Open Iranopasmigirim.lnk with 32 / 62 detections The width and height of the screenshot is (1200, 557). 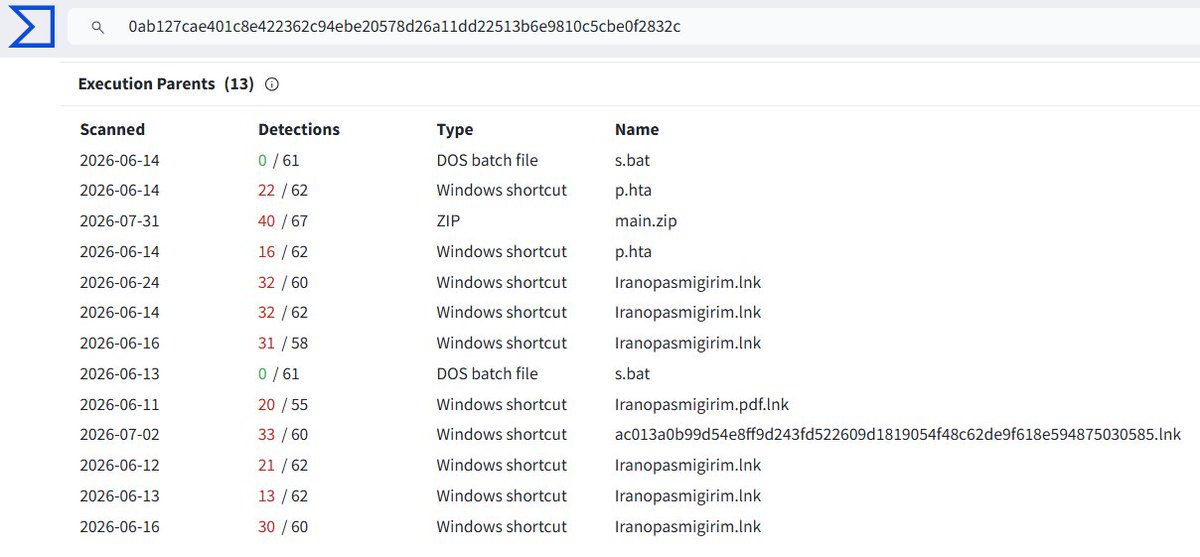pos(688,312)
